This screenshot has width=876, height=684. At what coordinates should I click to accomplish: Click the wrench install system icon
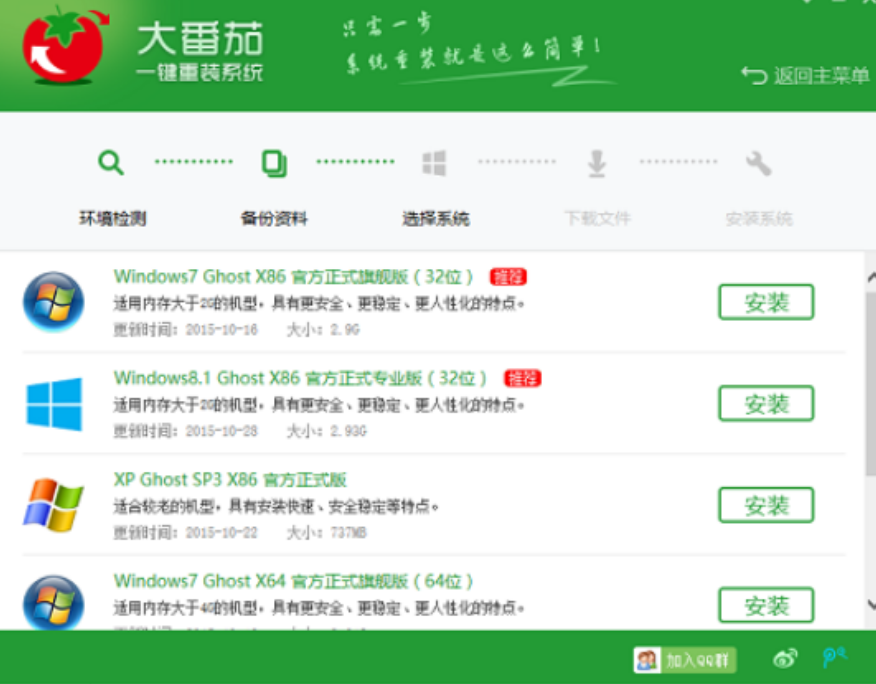pyautogui.click(x=759, y=163)
